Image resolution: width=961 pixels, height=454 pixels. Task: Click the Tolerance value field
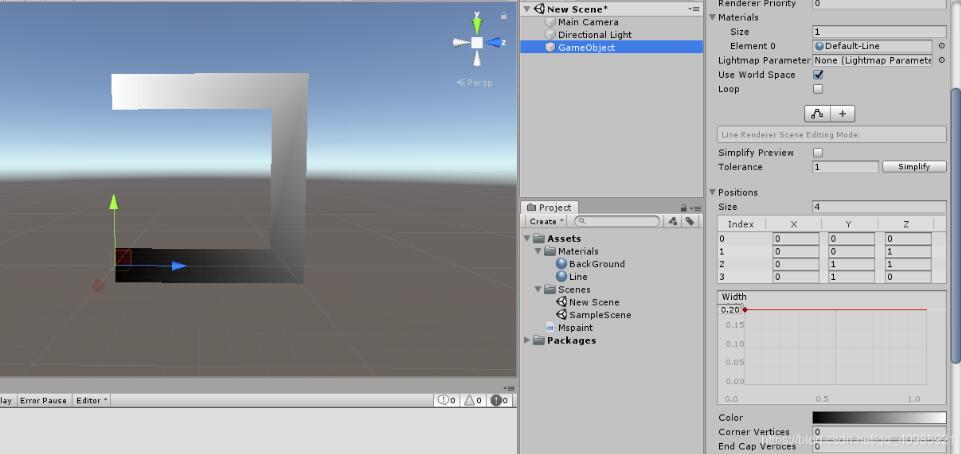click(x=845, y=167)
